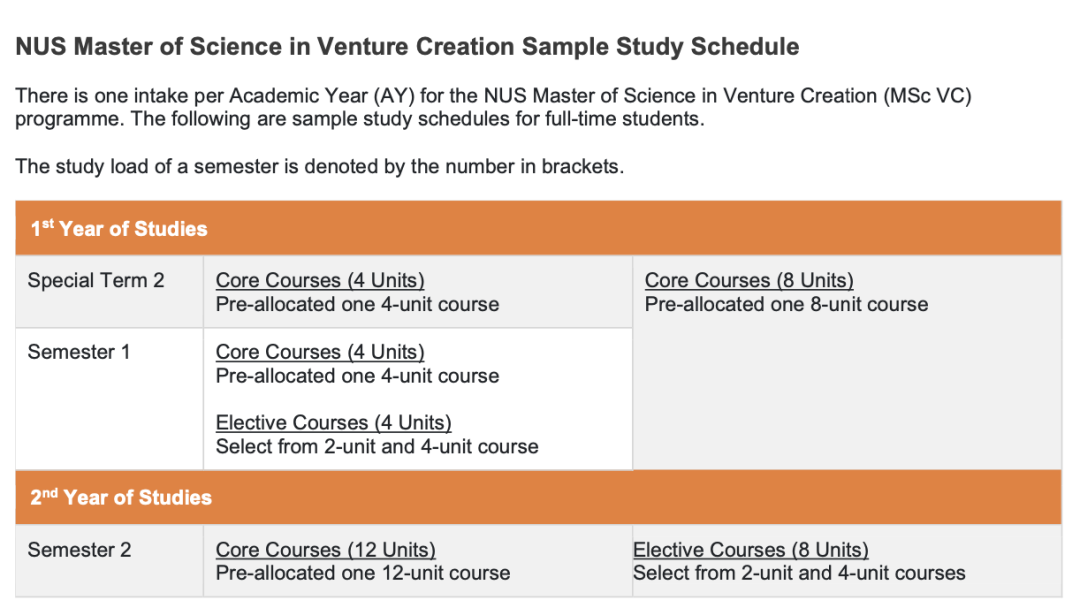Open Core Courses (4 Units) in Semester 1 row
This screenshot has width=1080, height=608.
click(x=320, y=352)
